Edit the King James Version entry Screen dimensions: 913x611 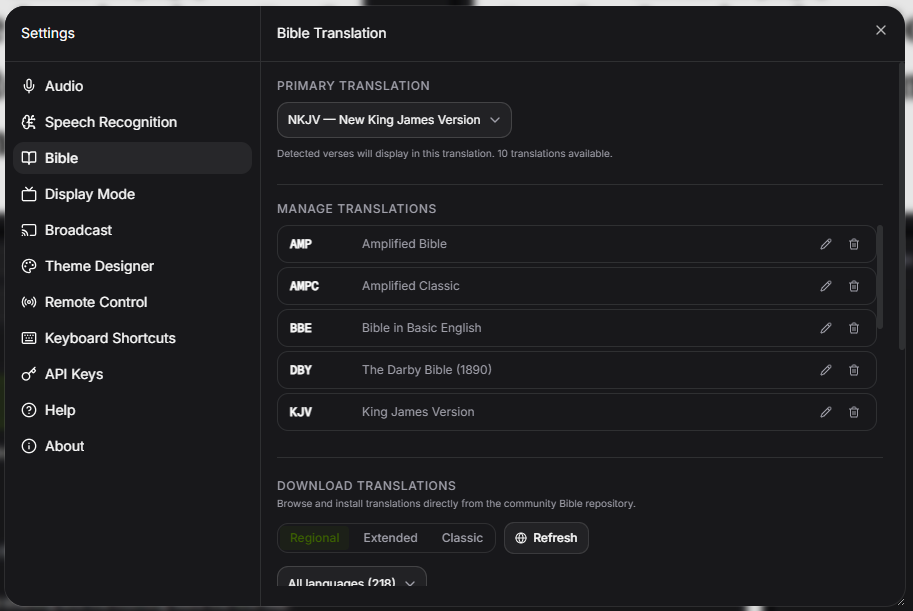click(x=826, y=412)
